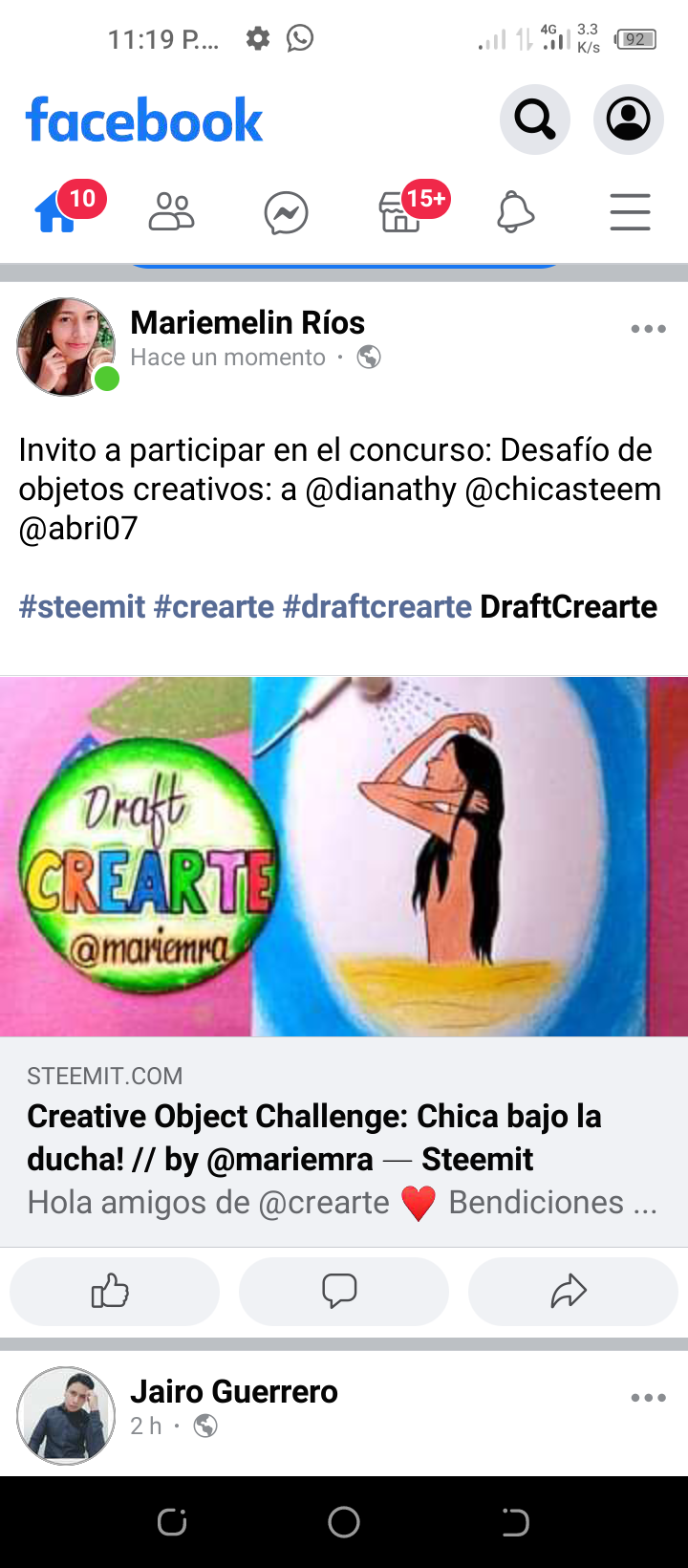Tap the Android home navigation button
The height and width of the screenshot is (1568, 688).
[x=344, y=1522]
